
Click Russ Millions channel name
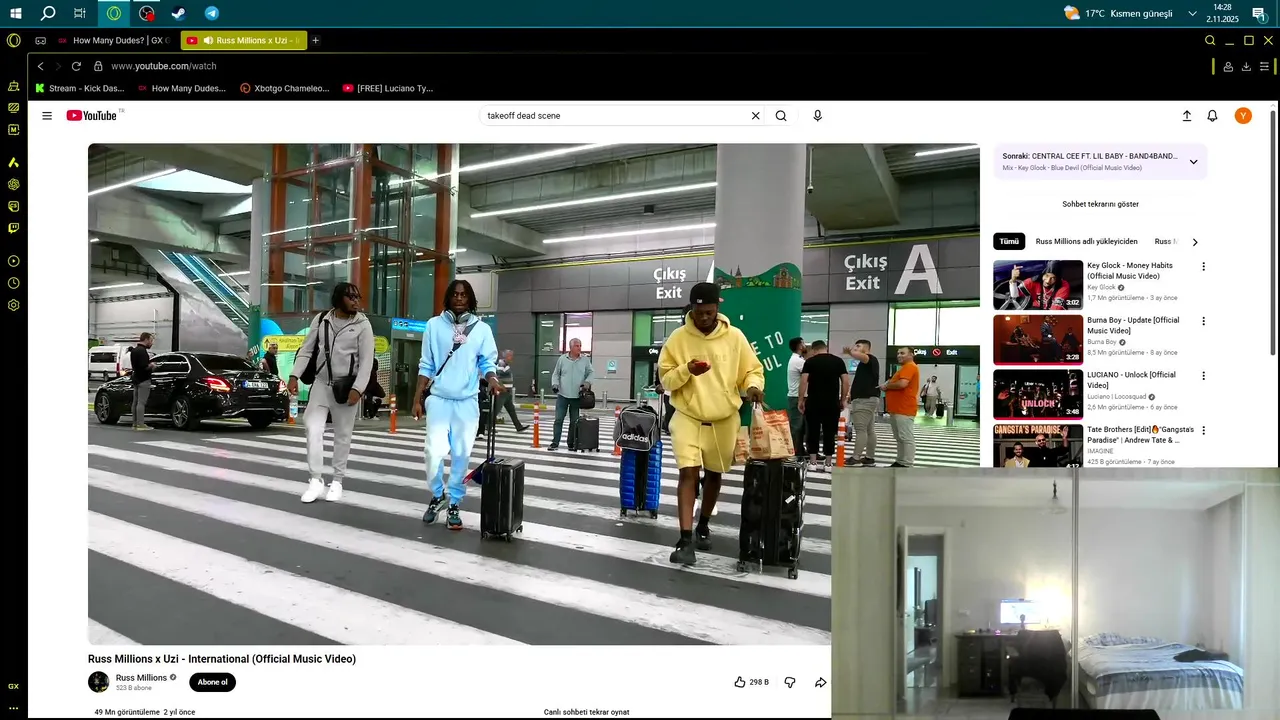pos(141,678)
